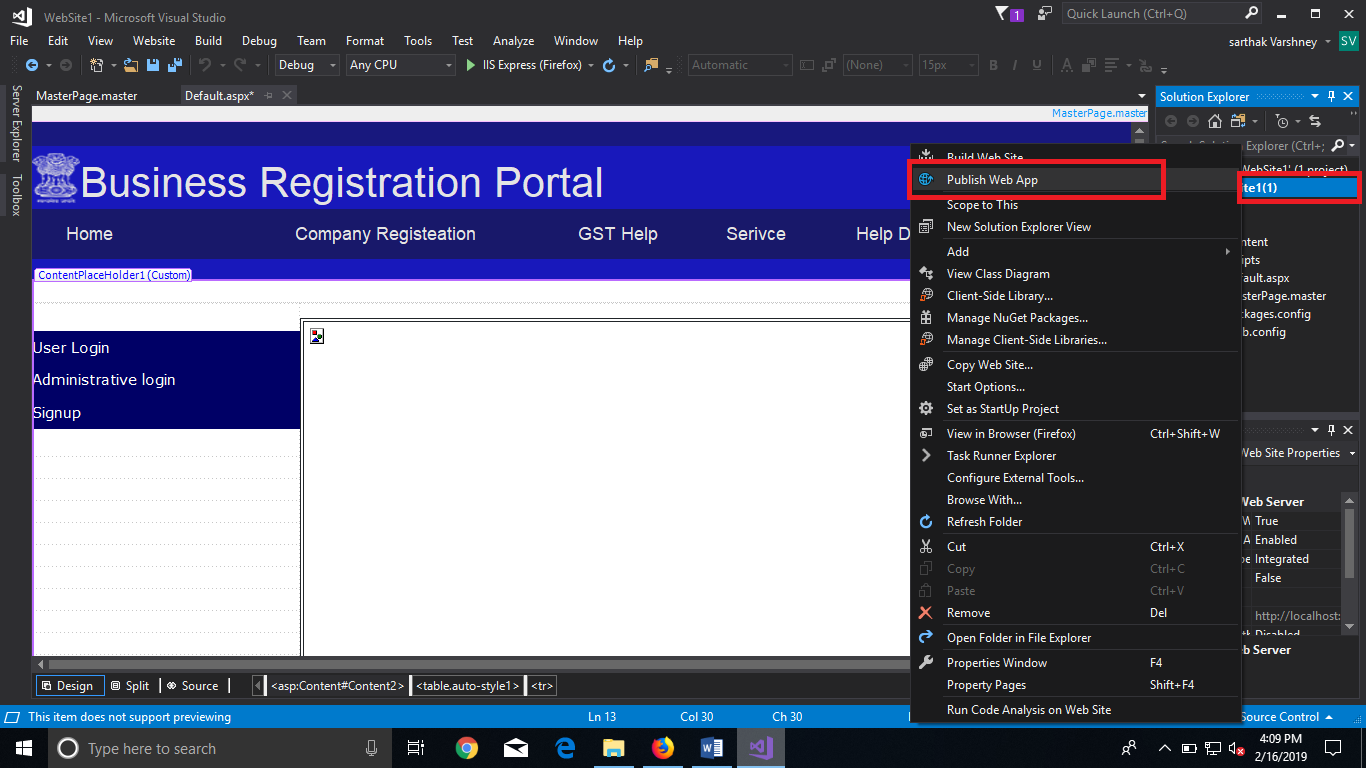The image size is (1366, 768).
Task: Click the Foreground Color toolbar icon
Action: point(1067,65)
